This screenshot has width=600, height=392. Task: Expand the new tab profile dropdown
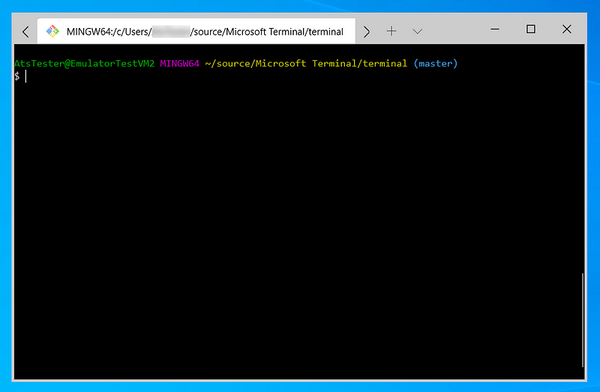(x=417, y=31)
